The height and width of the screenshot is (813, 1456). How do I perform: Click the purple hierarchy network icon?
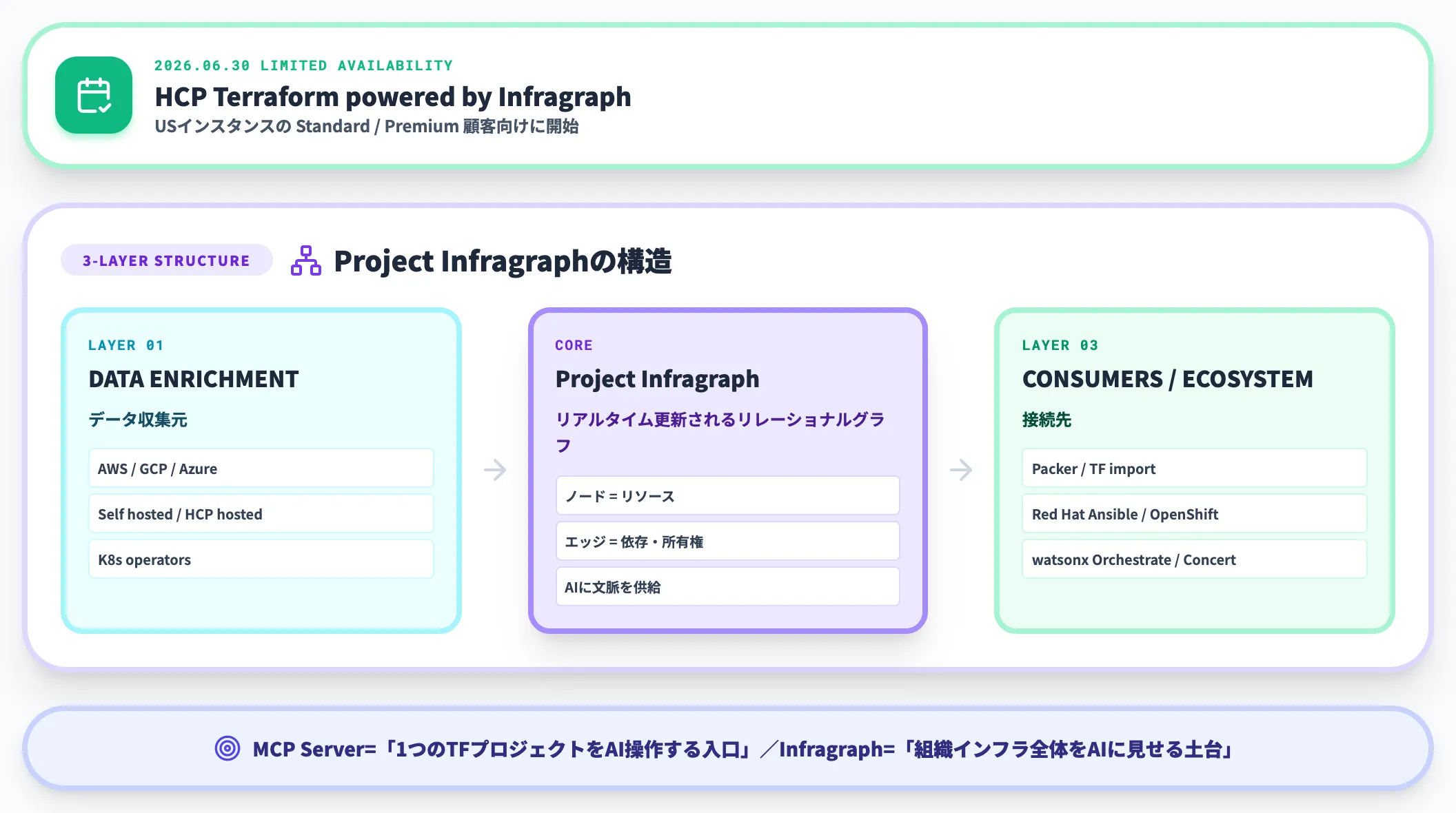(305, 260)
